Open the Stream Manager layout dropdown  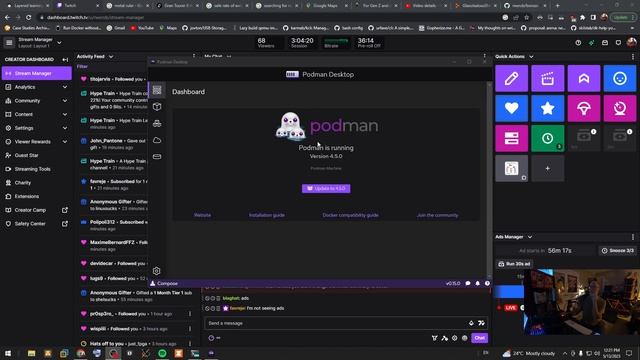point(59,42)
